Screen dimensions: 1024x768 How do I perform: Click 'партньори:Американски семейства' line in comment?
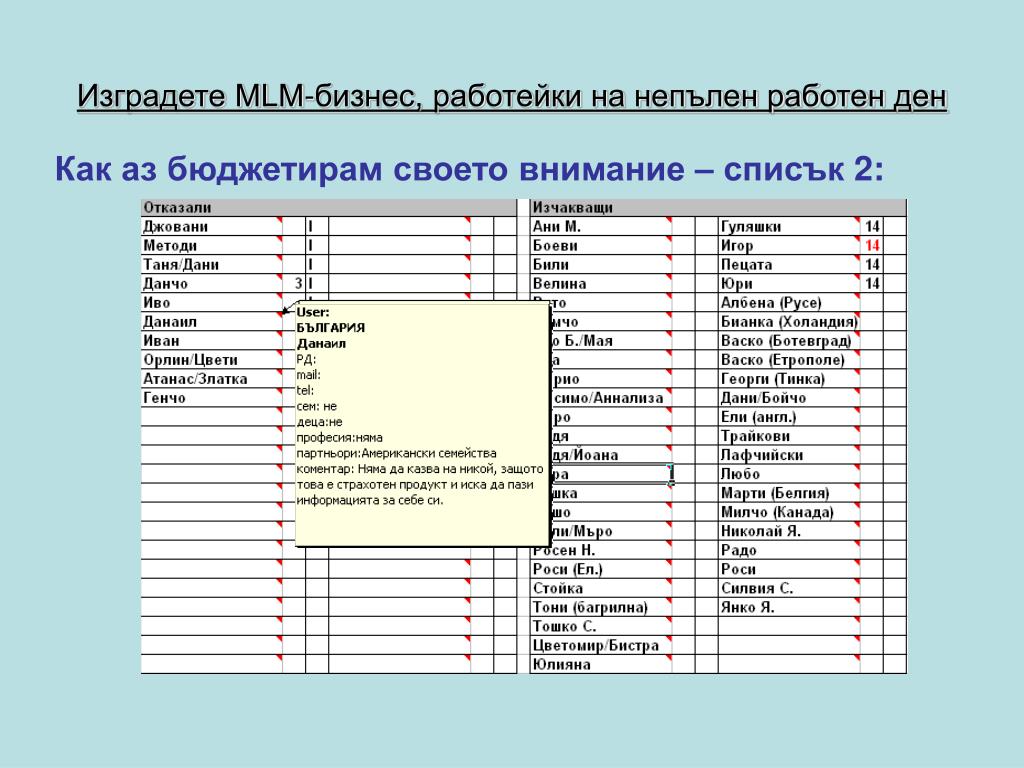(396, 453)
